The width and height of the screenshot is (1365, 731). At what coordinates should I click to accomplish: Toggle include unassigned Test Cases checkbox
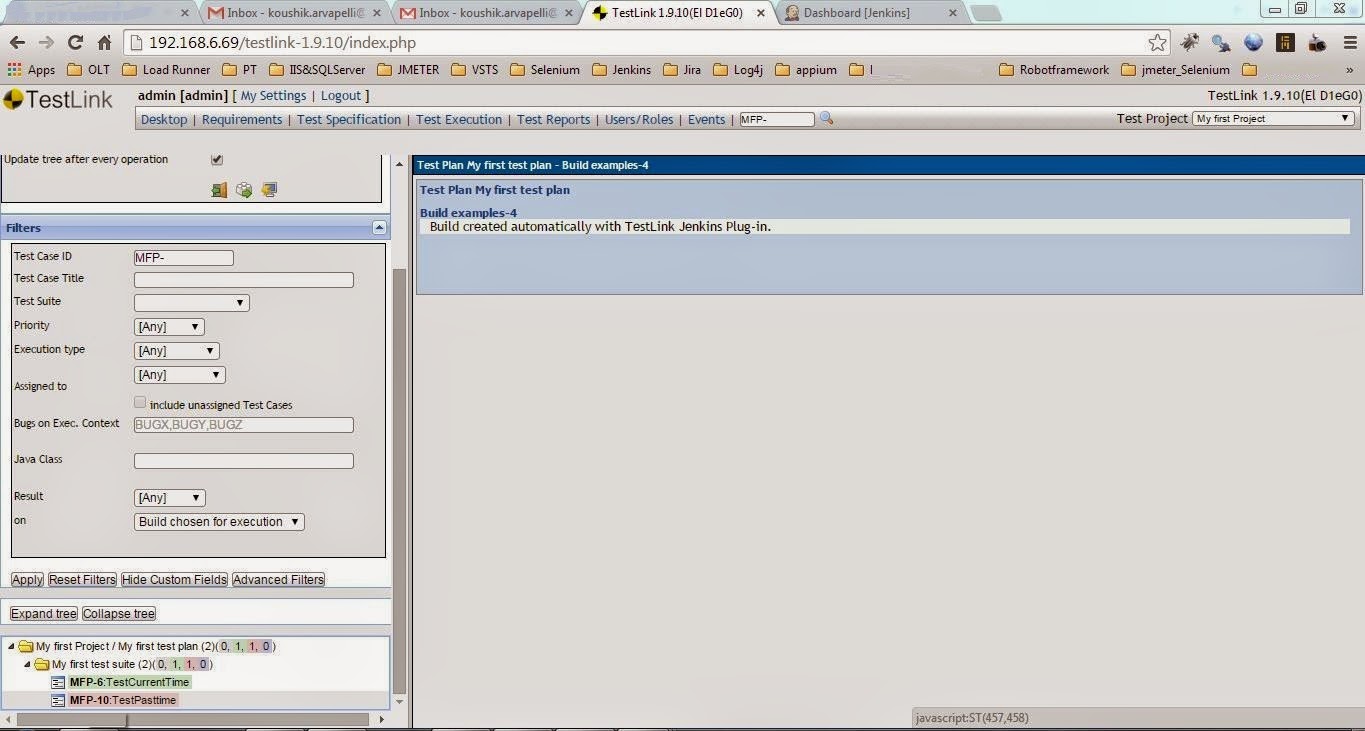(140, 403)
